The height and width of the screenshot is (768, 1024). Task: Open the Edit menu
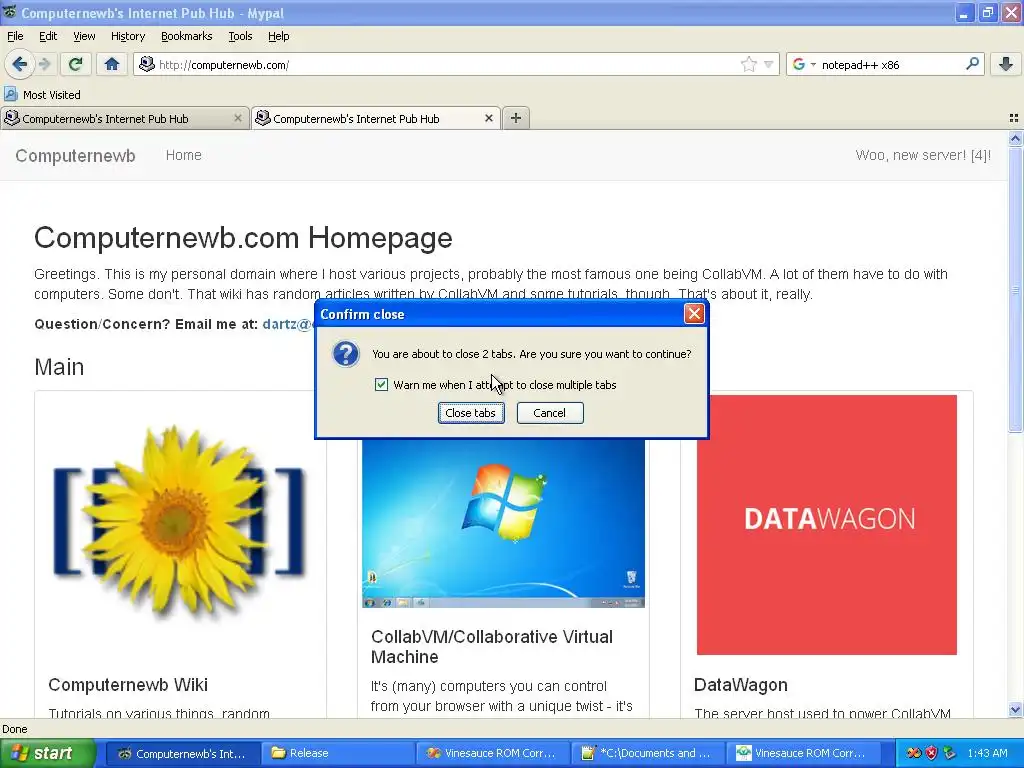(48, 36)
